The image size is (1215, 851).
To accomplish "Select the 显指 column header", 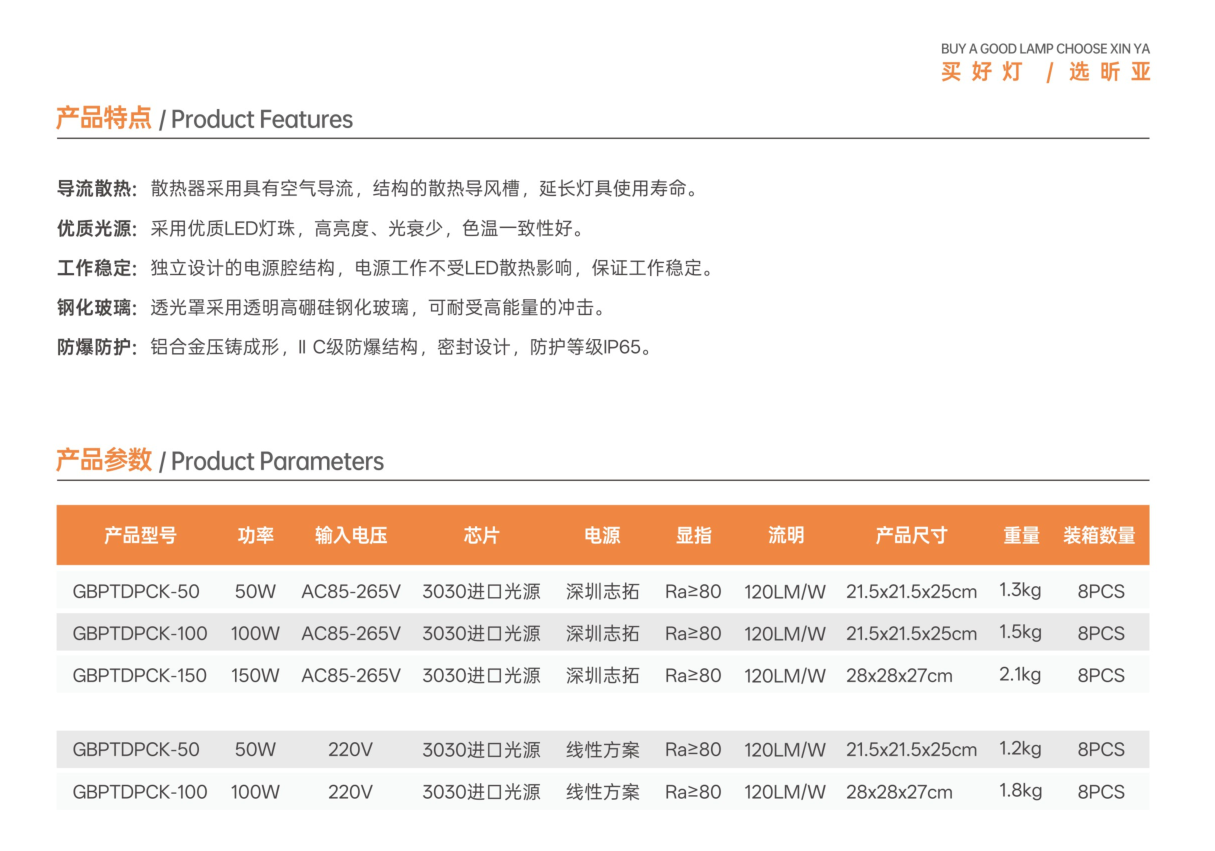I will [x=693, y=535].
